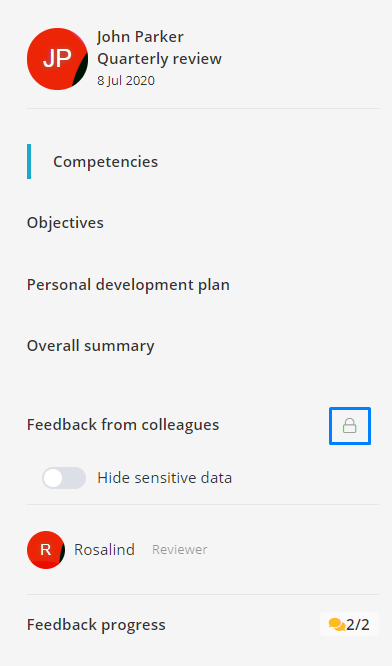This screenshot has width=392, height=666.
Task: Open John Parker's profile name link
Action: pos(140,37)
